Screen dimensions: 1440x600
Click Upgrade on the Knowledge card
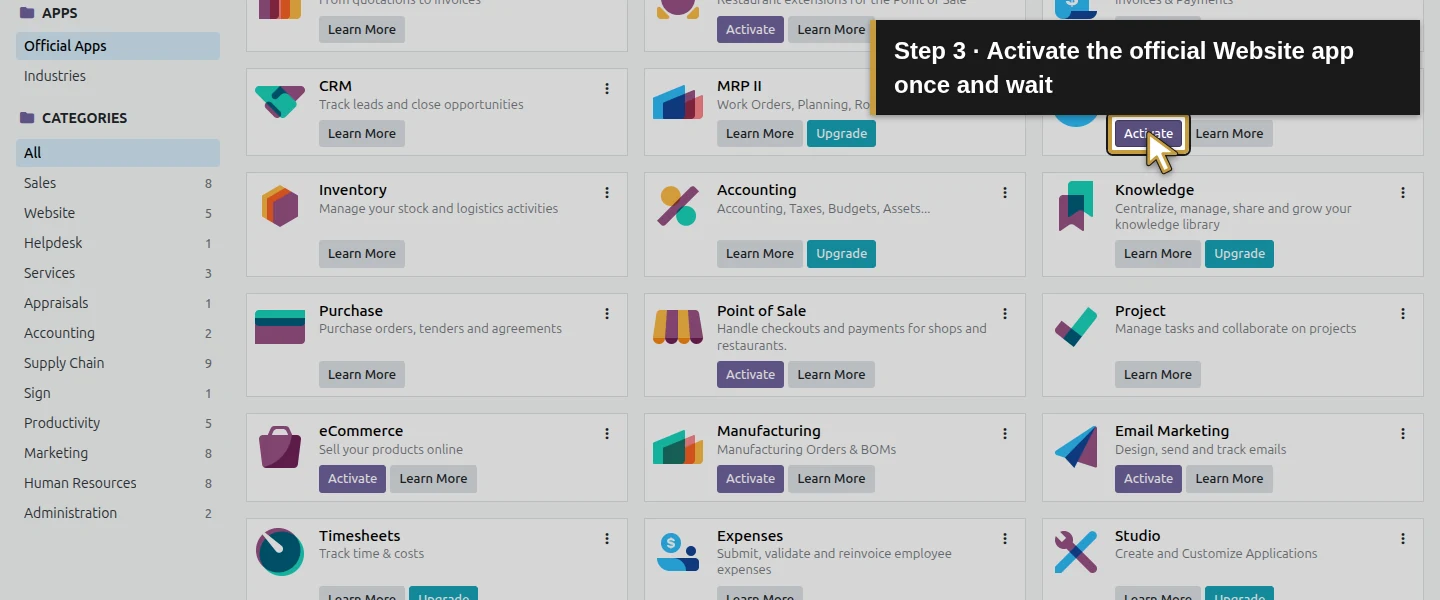1240,254
